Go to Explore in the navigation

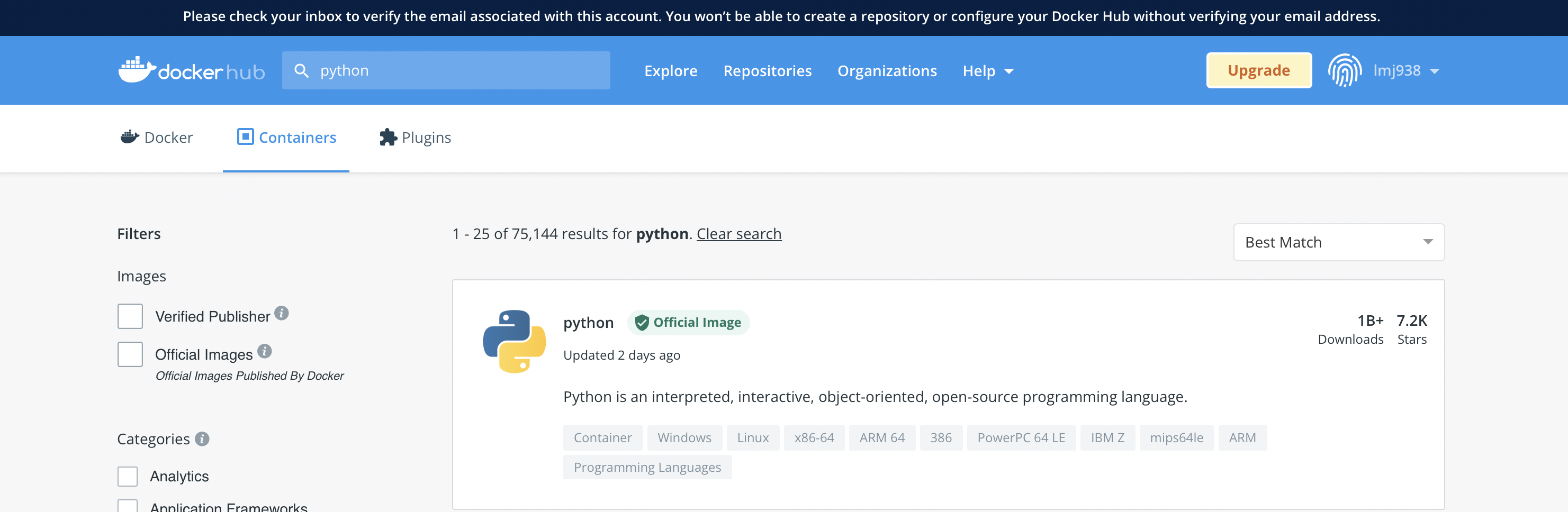pos(671,70)
